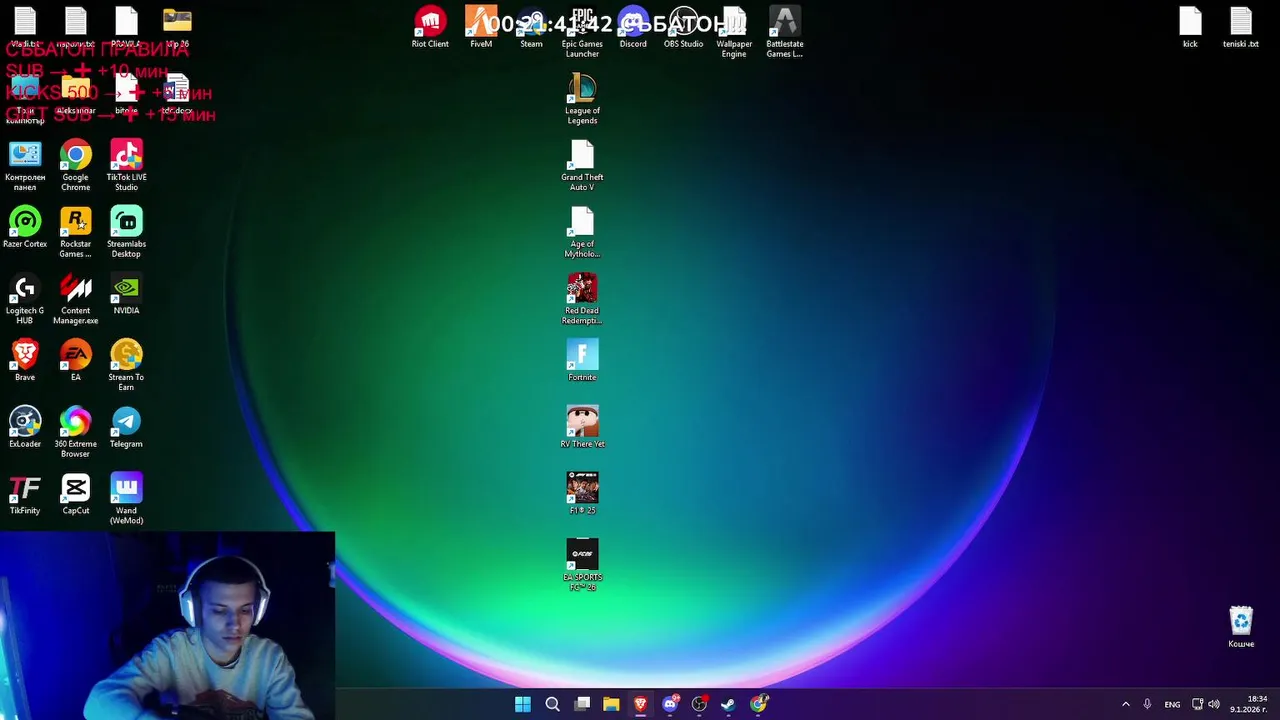Select the EA SPORTS FC 26 shortcut
Image resolution: width=1280 pixels, height=720 pixels.
pos(582,565)
